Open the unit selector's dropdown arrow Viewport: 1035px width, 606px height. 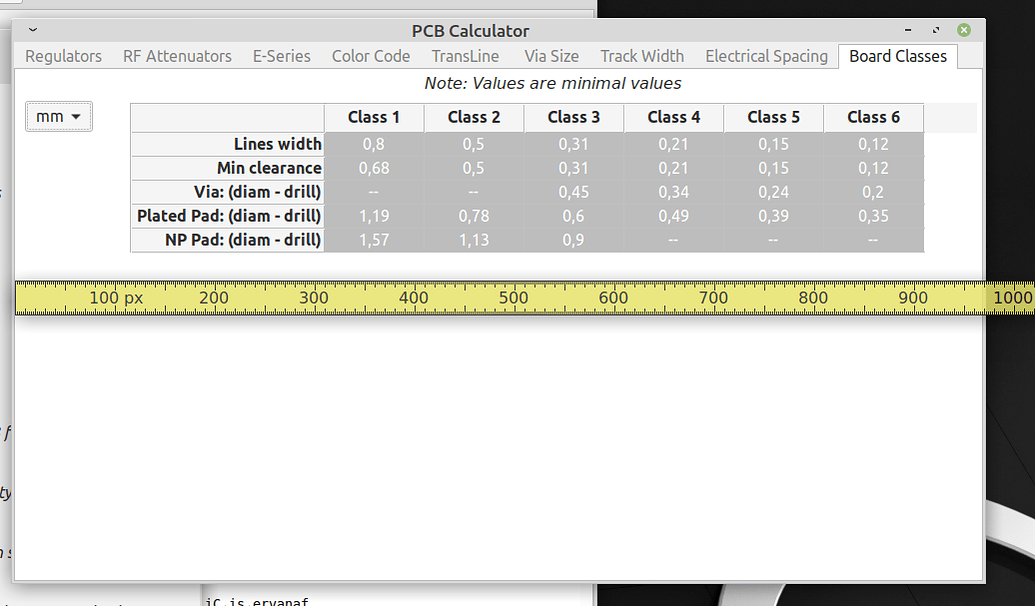pyautogui.click(x=75, y=116)
